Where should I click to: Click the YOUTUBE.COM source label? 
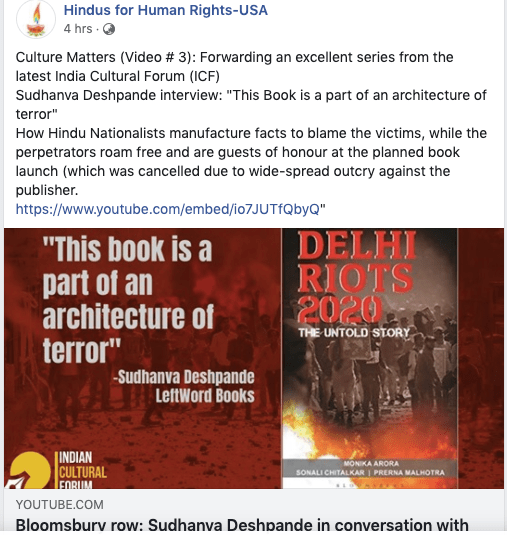[60, 505]
